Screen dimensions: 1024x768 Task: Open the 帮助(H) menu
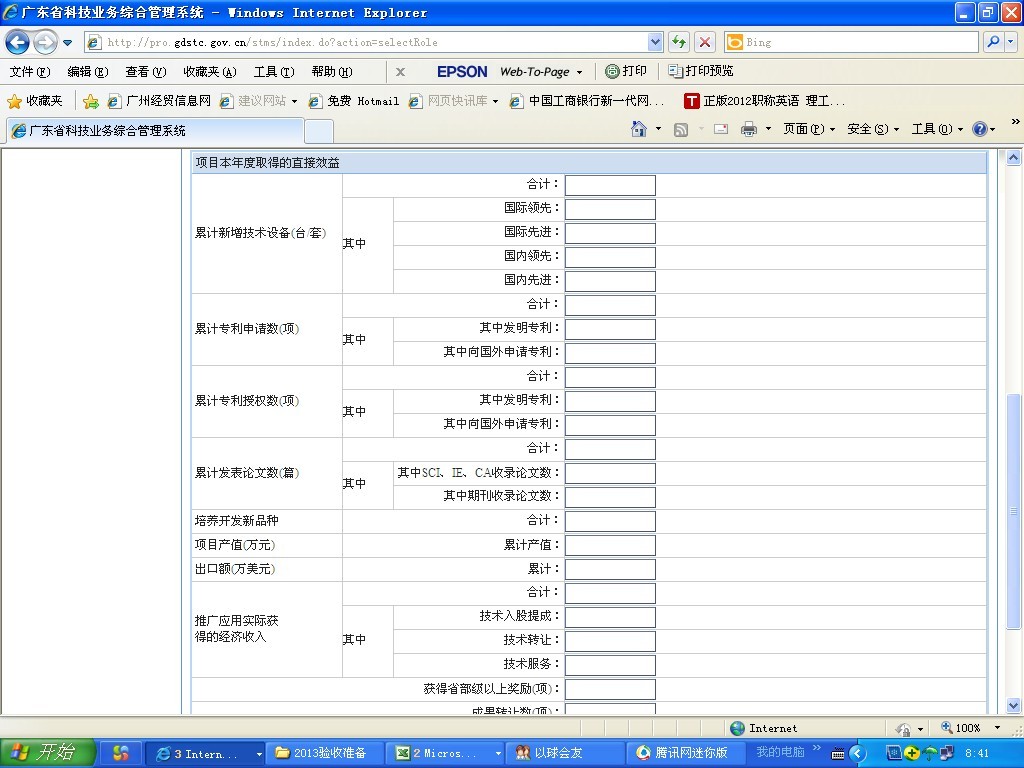[332, 72]
